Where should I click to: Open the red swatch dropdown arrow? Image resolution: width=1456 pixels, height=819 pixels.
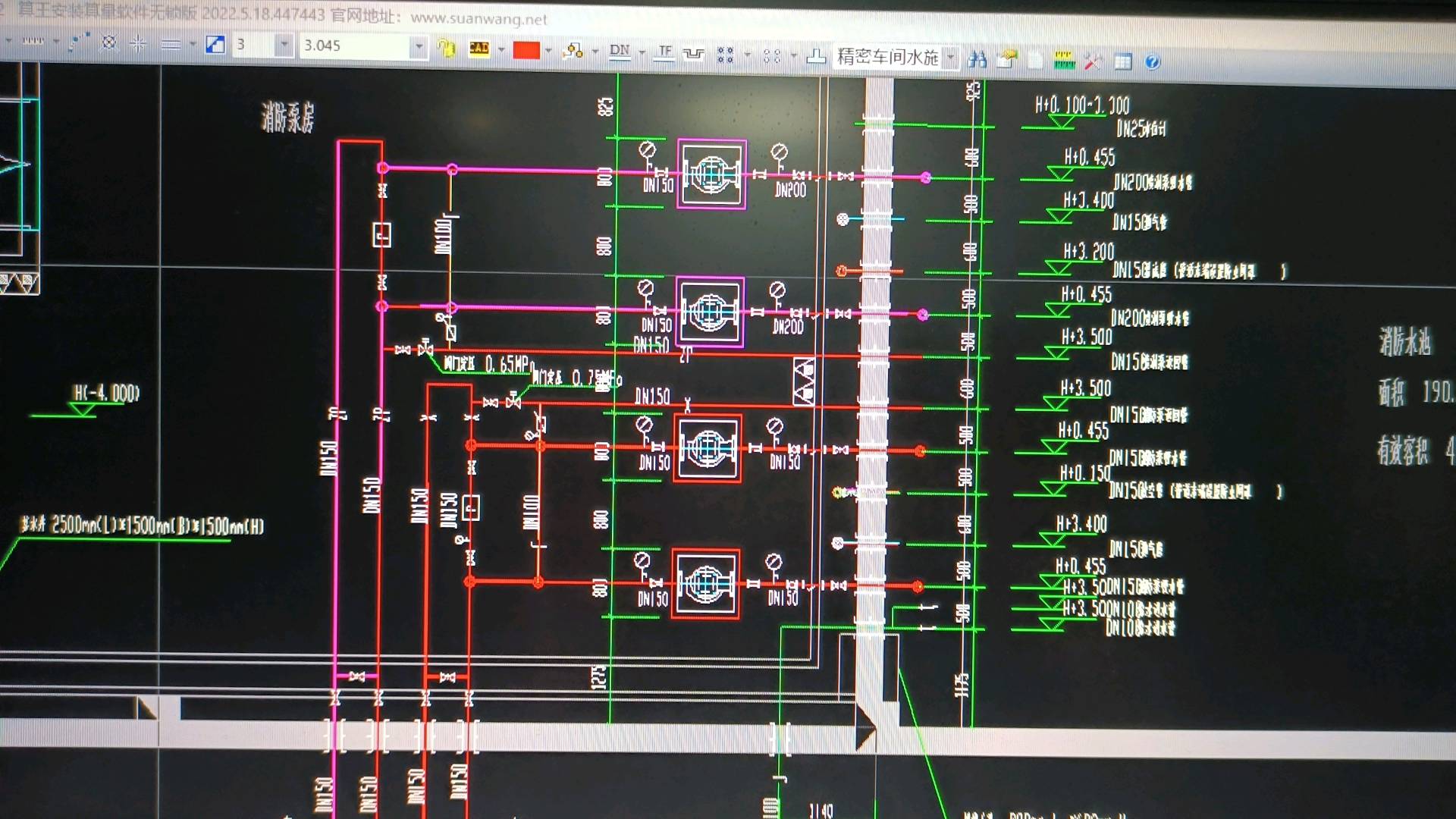[x=548, y=51]
